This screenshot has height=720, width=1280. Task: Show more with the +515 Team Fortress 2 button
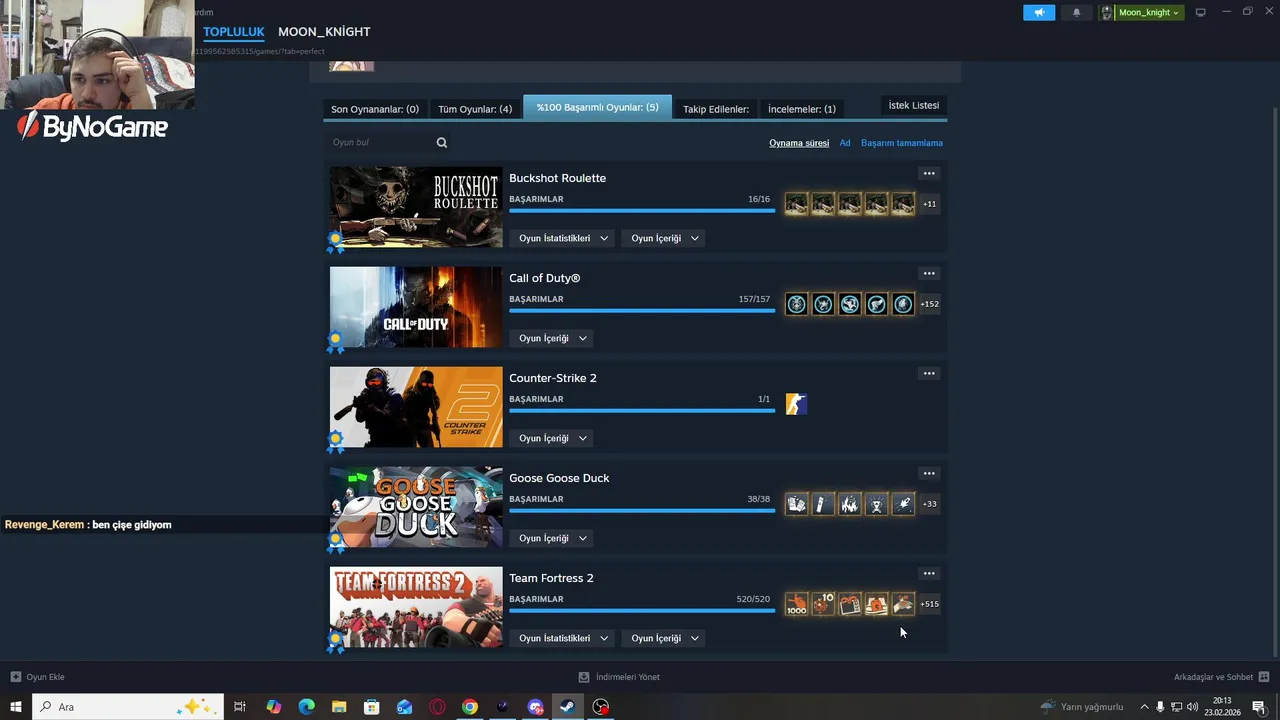929,604
